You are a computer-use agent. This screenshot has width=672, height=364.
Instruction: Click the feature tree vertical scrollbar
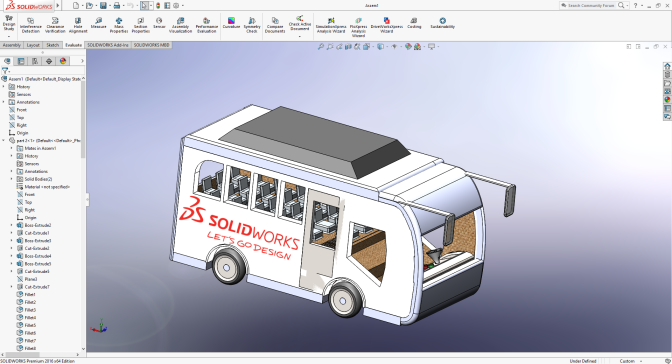click(83, 120)
